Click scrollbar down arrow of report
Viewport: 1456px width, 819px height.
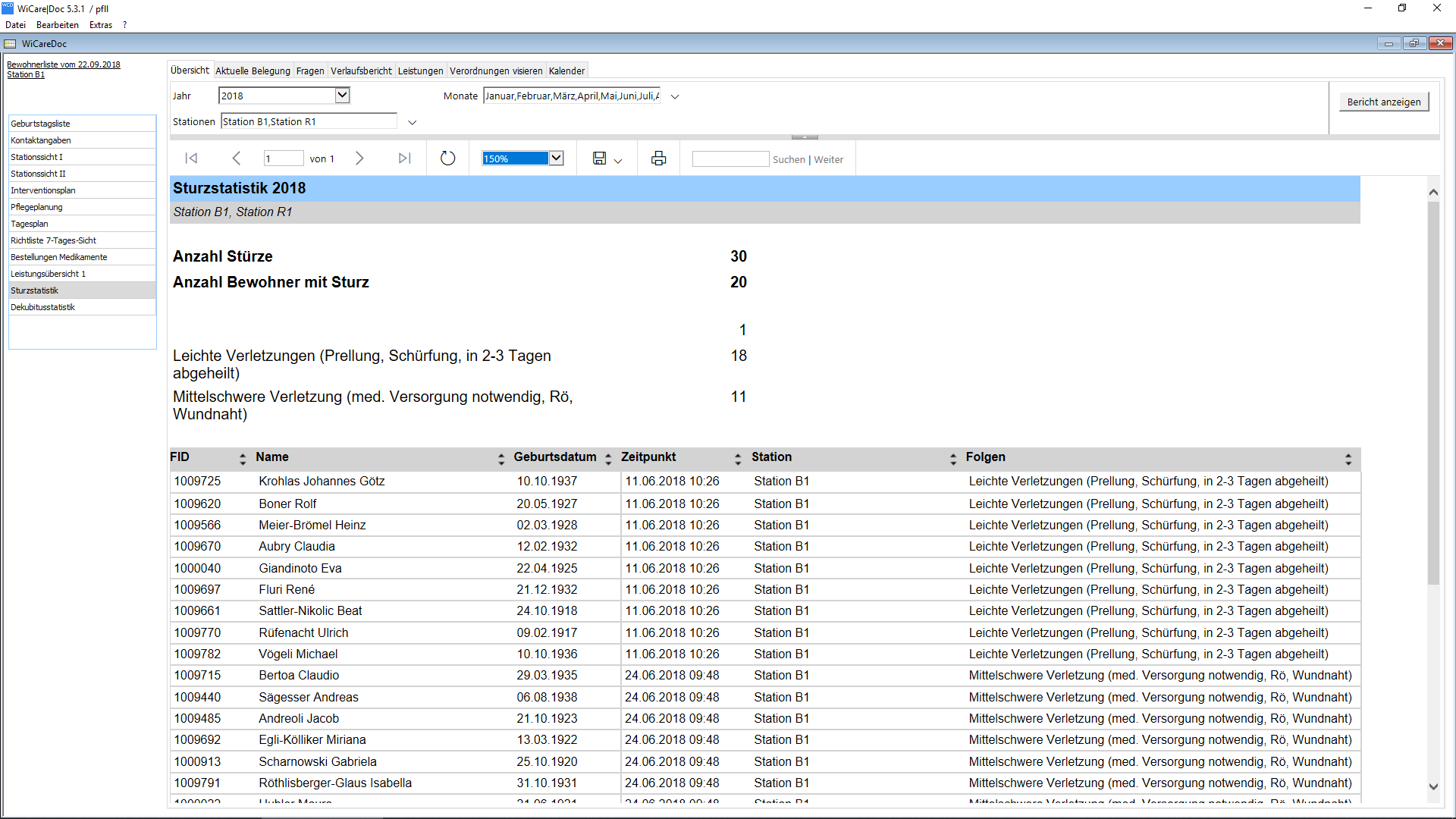1433,786
